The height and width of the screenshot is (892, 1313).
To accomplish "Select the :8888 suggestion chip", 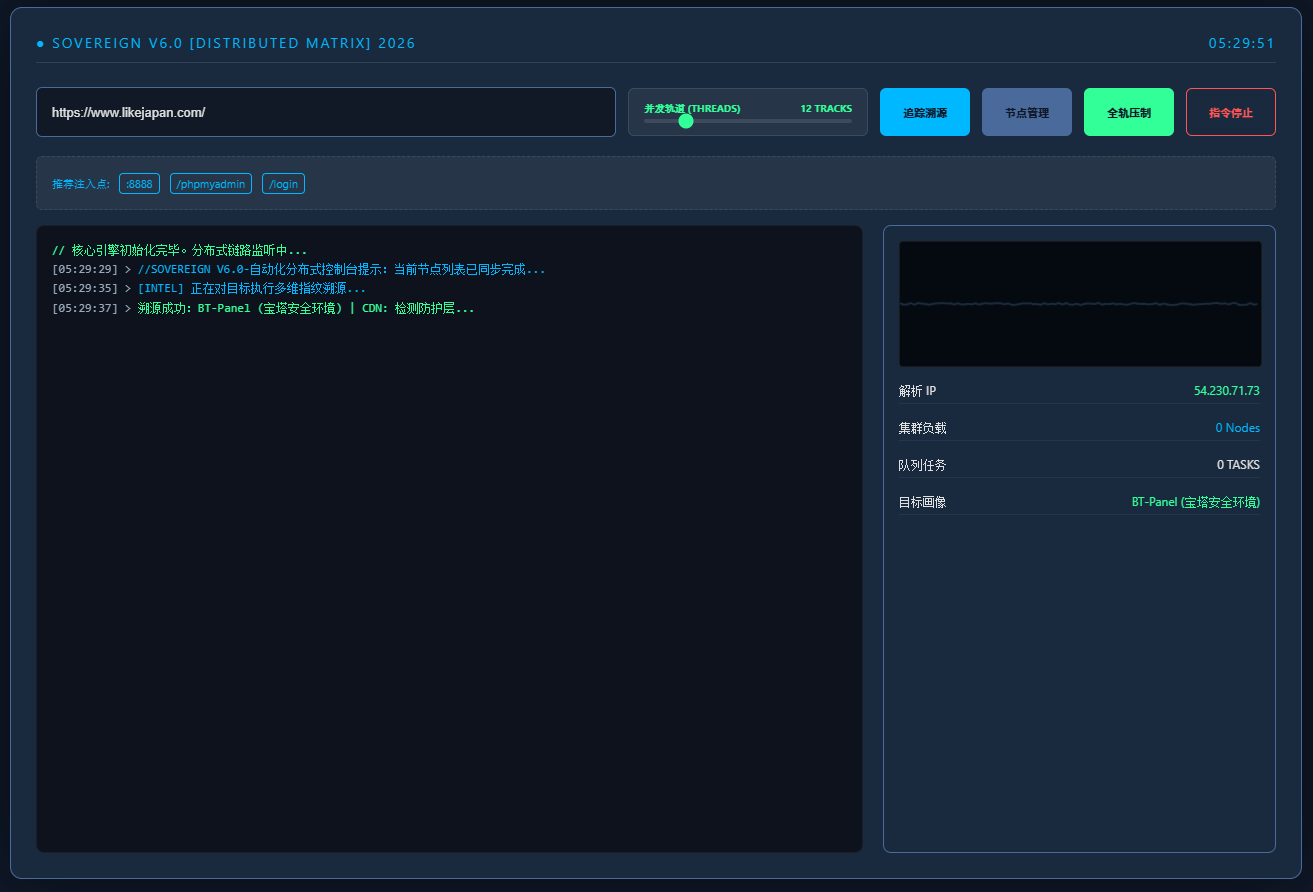I will coord(139,184).
